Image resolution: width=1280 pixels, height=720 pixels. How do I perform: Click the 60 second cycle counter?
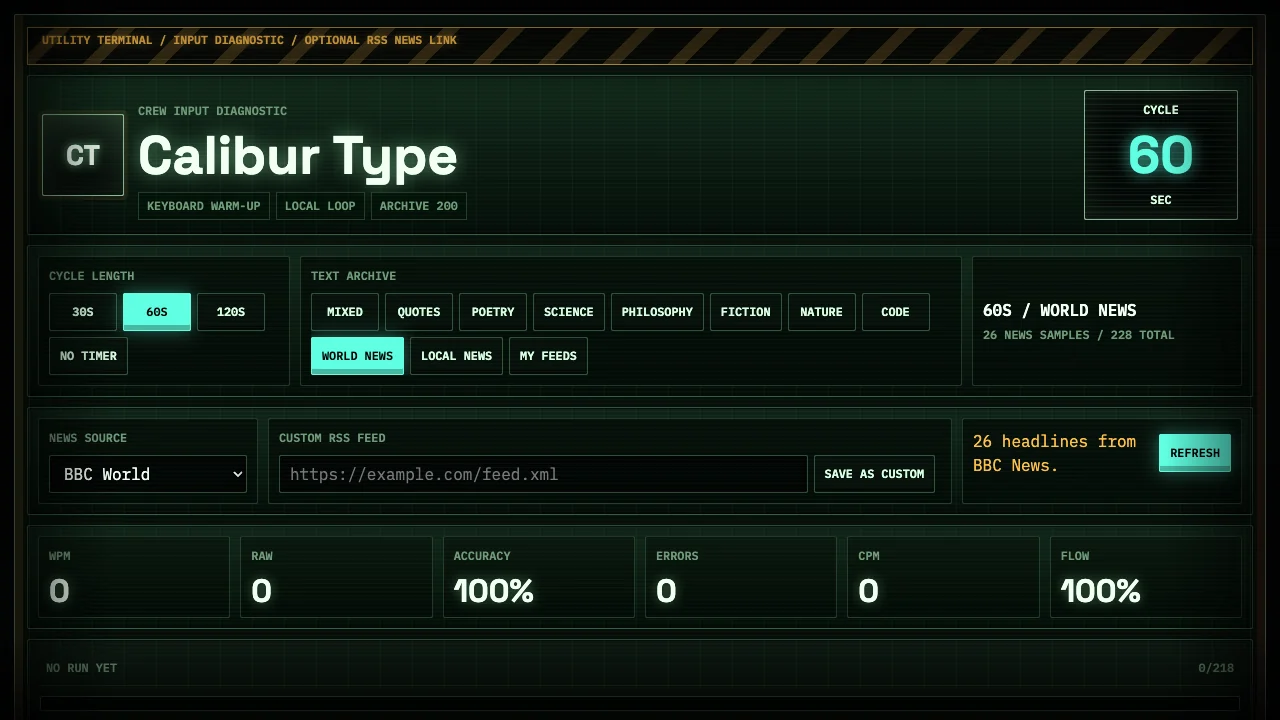coord(1161,155)
